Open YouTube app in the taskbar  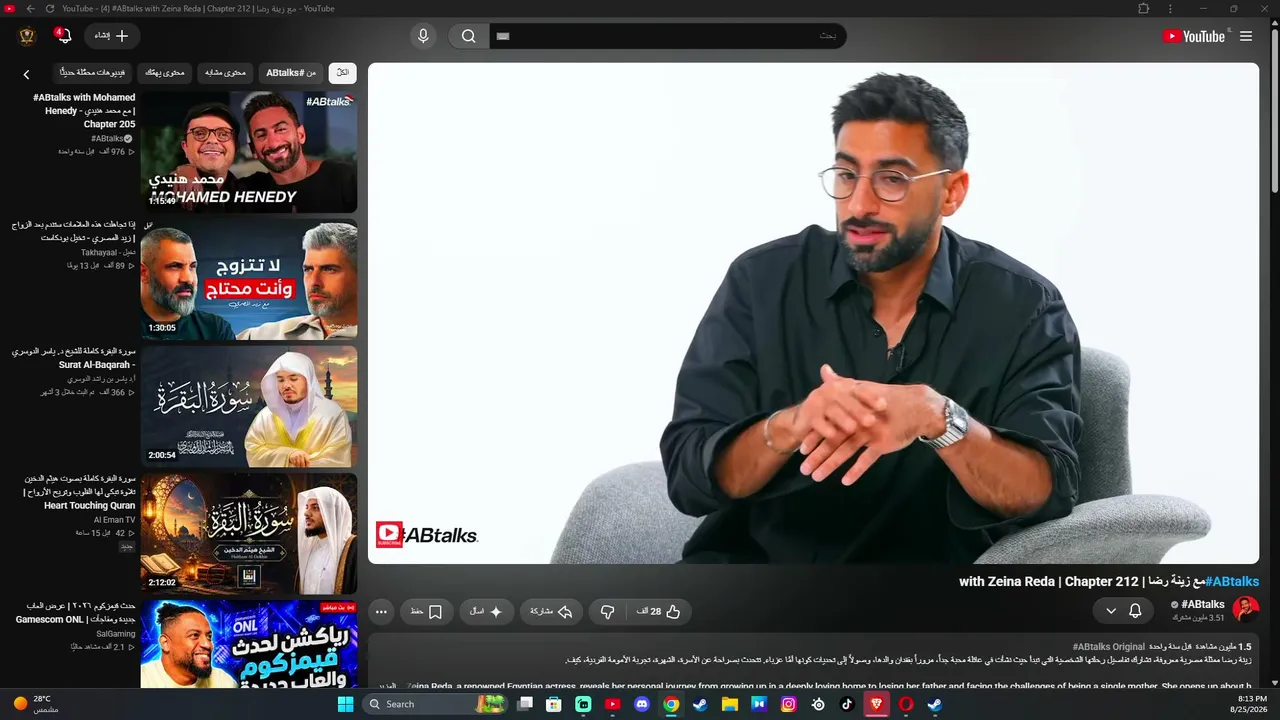tap(613, 704)
